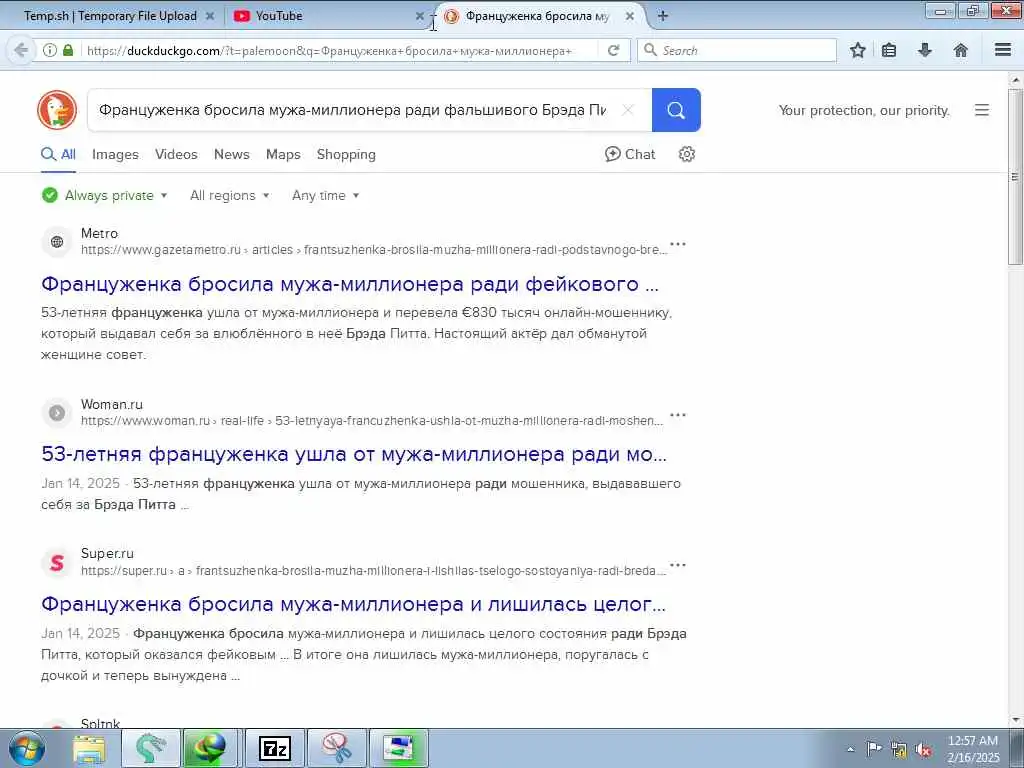Open Snipping Tool from taskbar
The image size is (1024, 768).
click(x=336, y=748)
